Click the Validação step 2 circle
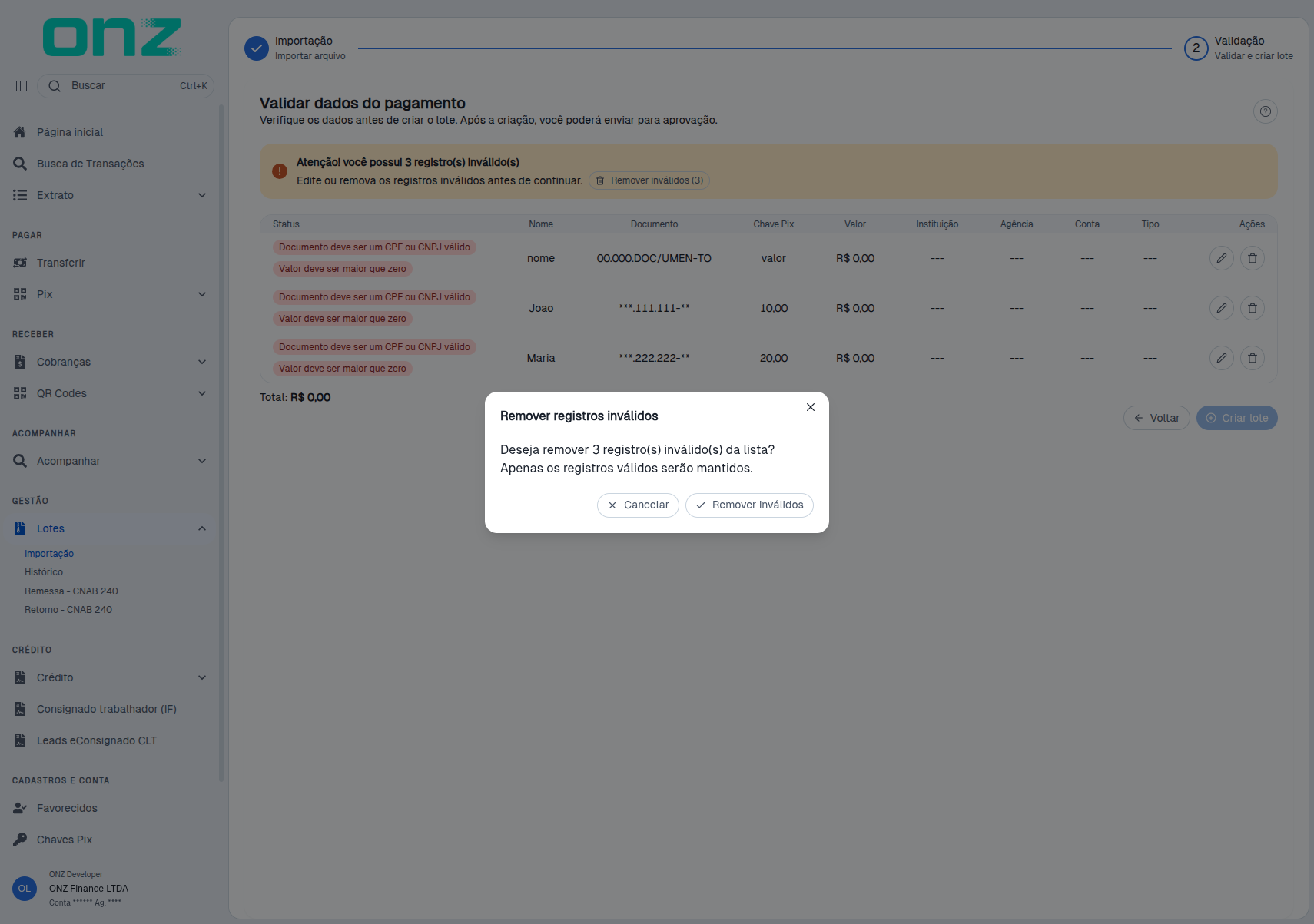 (x=1196, y=48)
